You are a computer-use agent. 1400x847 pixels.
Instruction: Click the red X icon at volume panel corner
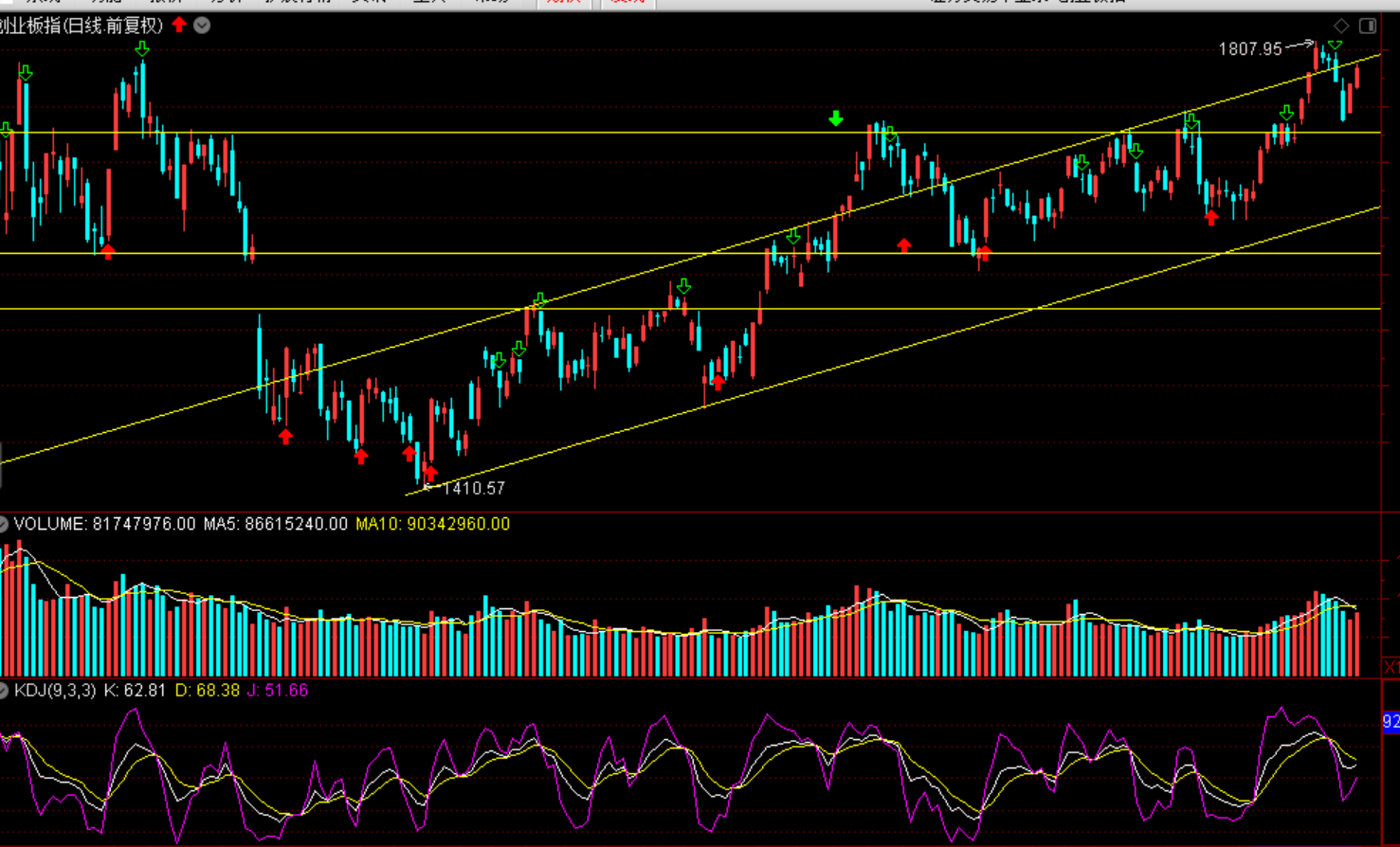(x=1391, y=668)
